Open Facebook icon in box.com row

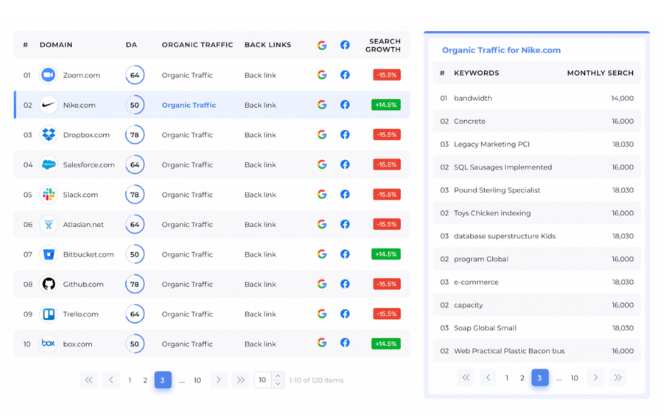345,342
